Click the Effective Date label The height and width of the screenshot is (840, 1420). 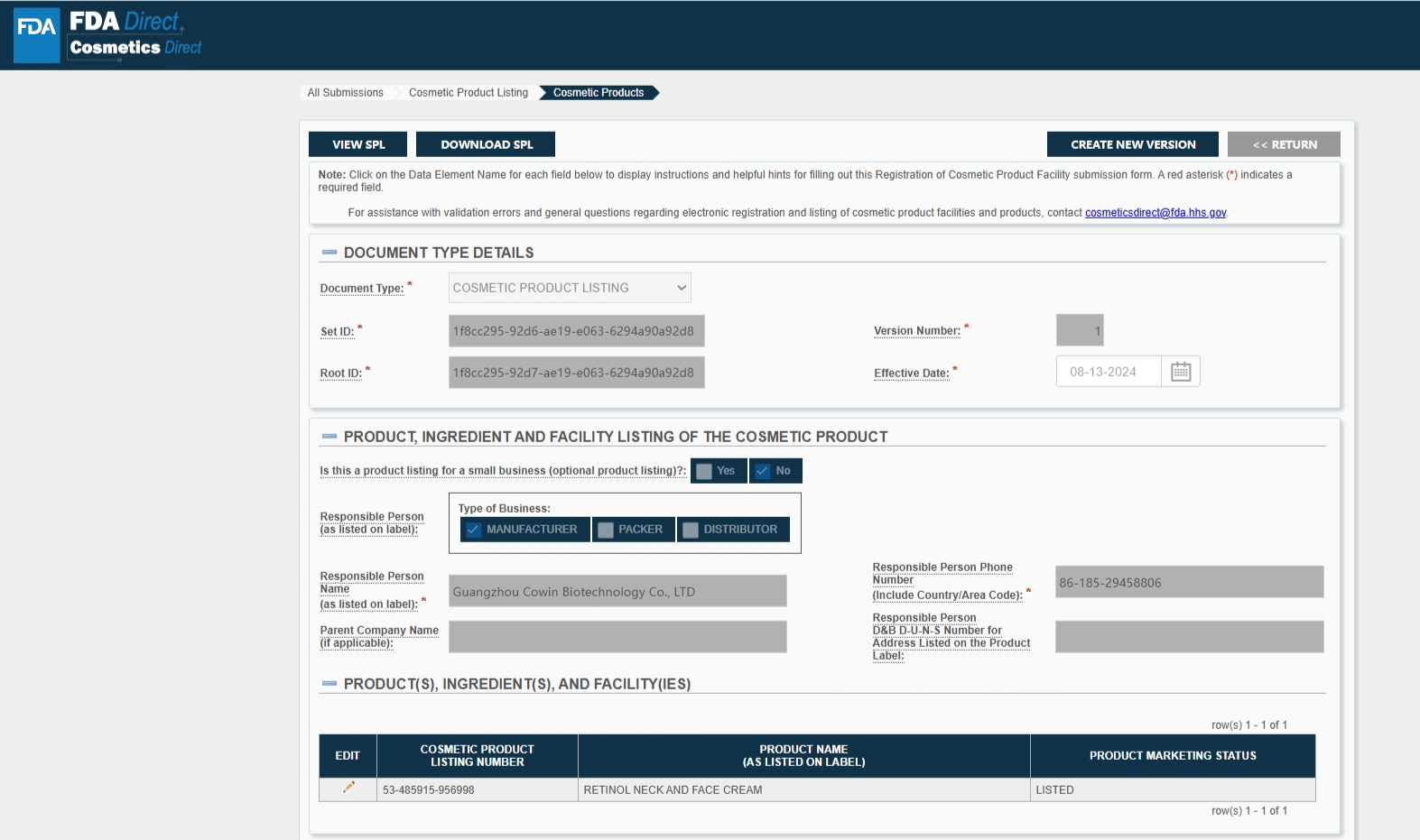(x=912, y=374)
